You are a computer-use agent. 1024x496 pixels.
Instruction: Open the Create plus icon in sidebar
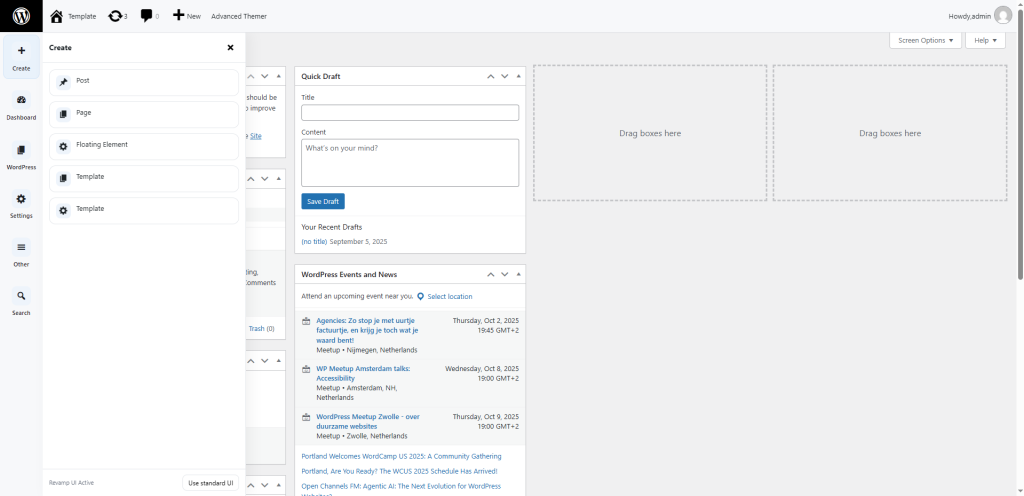point(21,51)
